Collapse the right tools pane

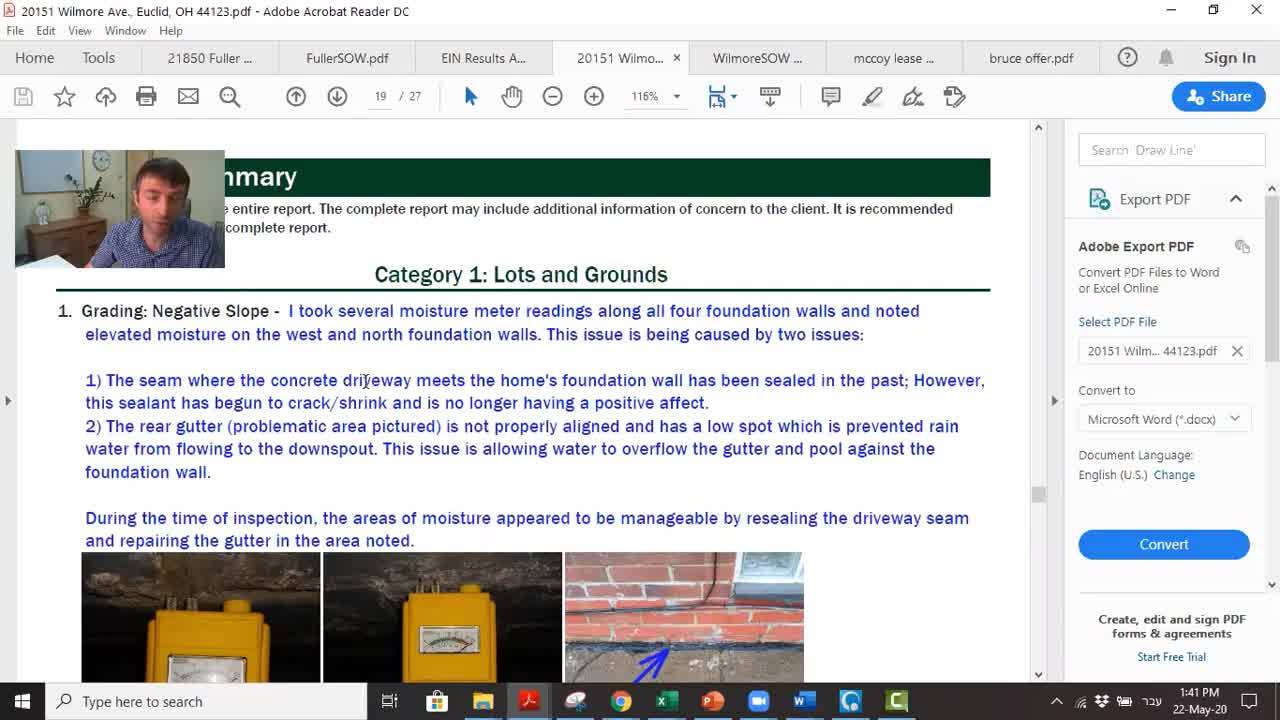pos(1054,401)
